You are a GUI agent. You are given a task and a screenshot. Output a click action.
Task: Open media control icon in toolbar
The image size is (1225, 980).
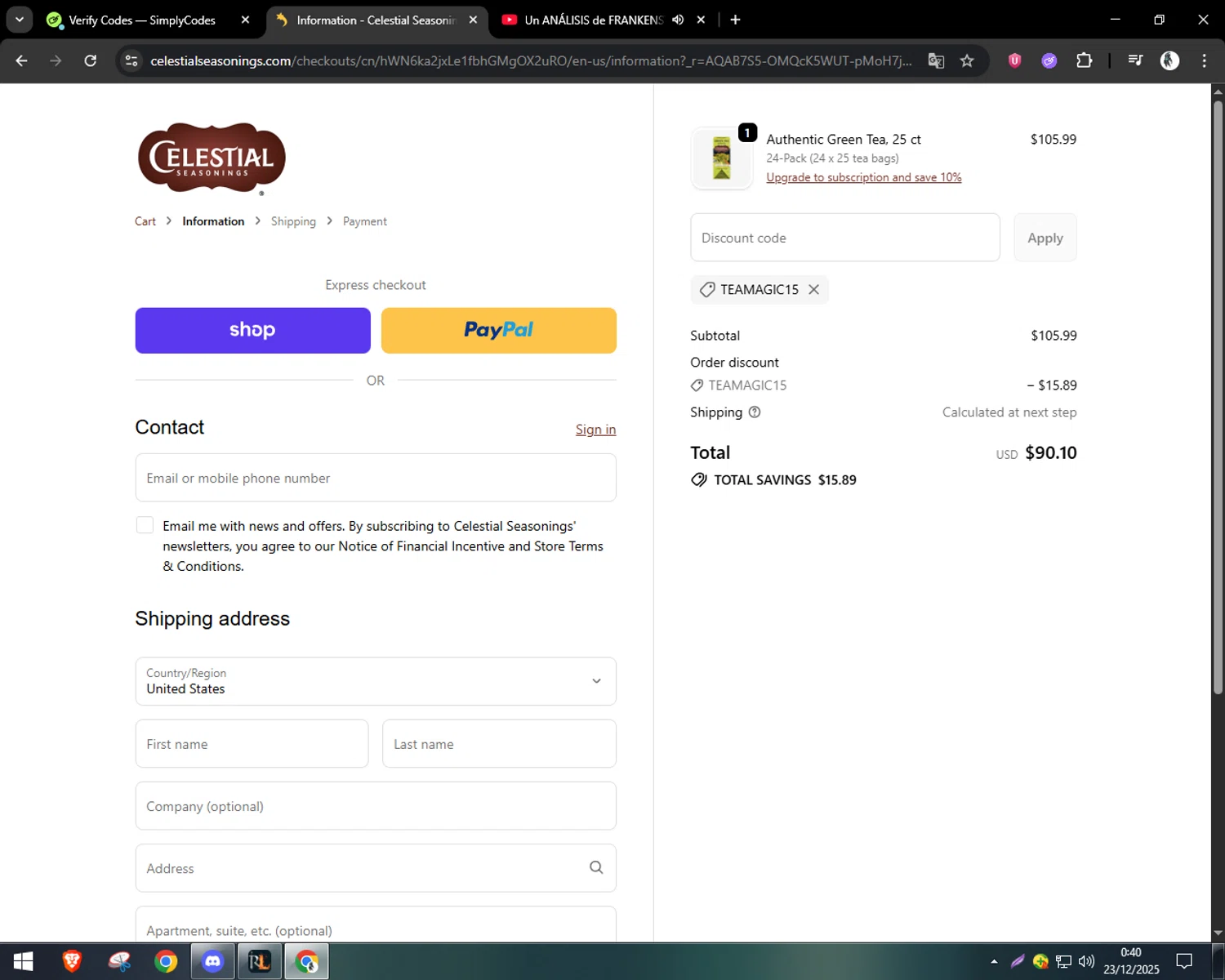coord(1135,60)
